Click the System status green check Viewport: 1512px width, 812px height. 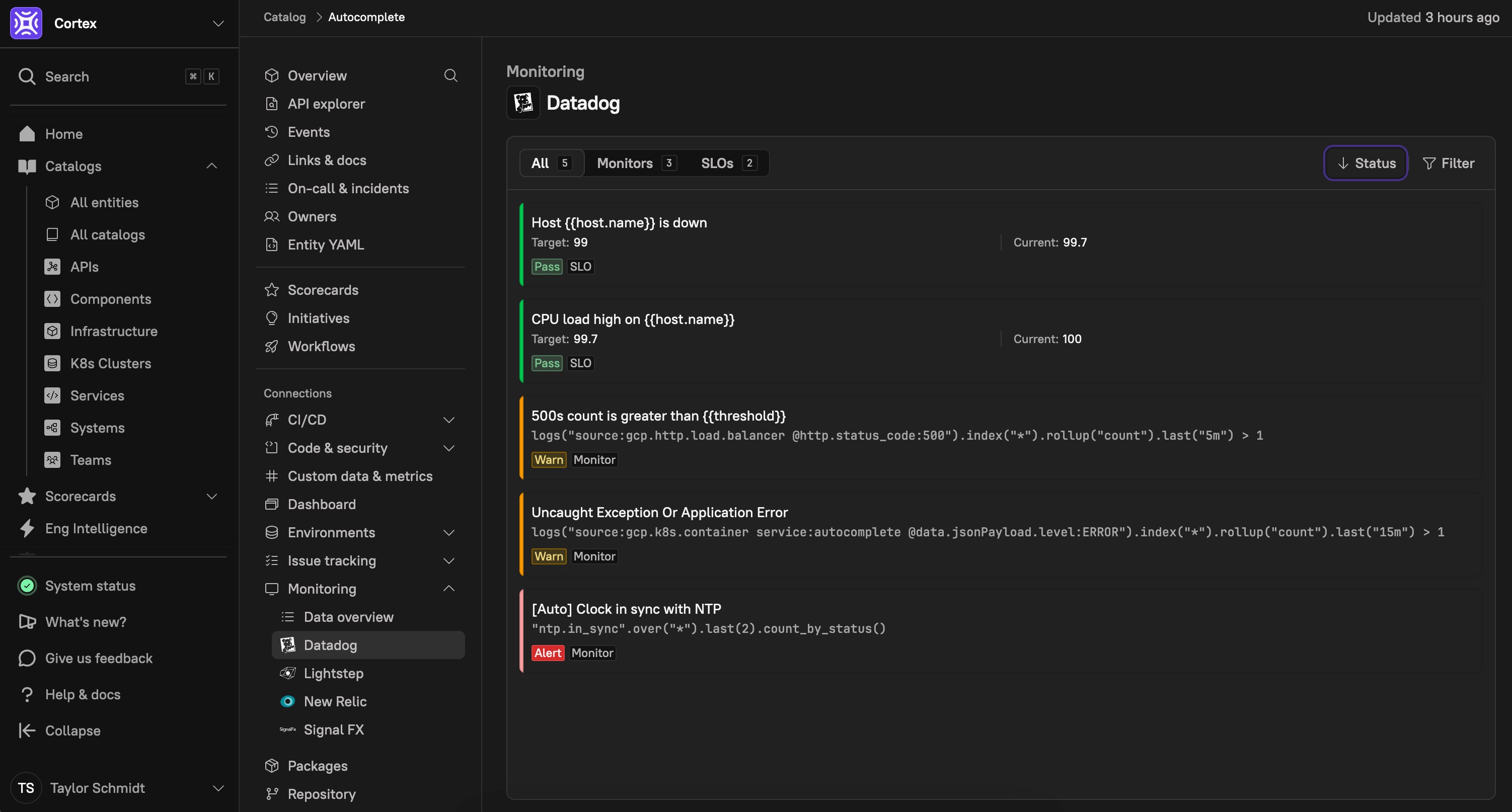(27, 586)
